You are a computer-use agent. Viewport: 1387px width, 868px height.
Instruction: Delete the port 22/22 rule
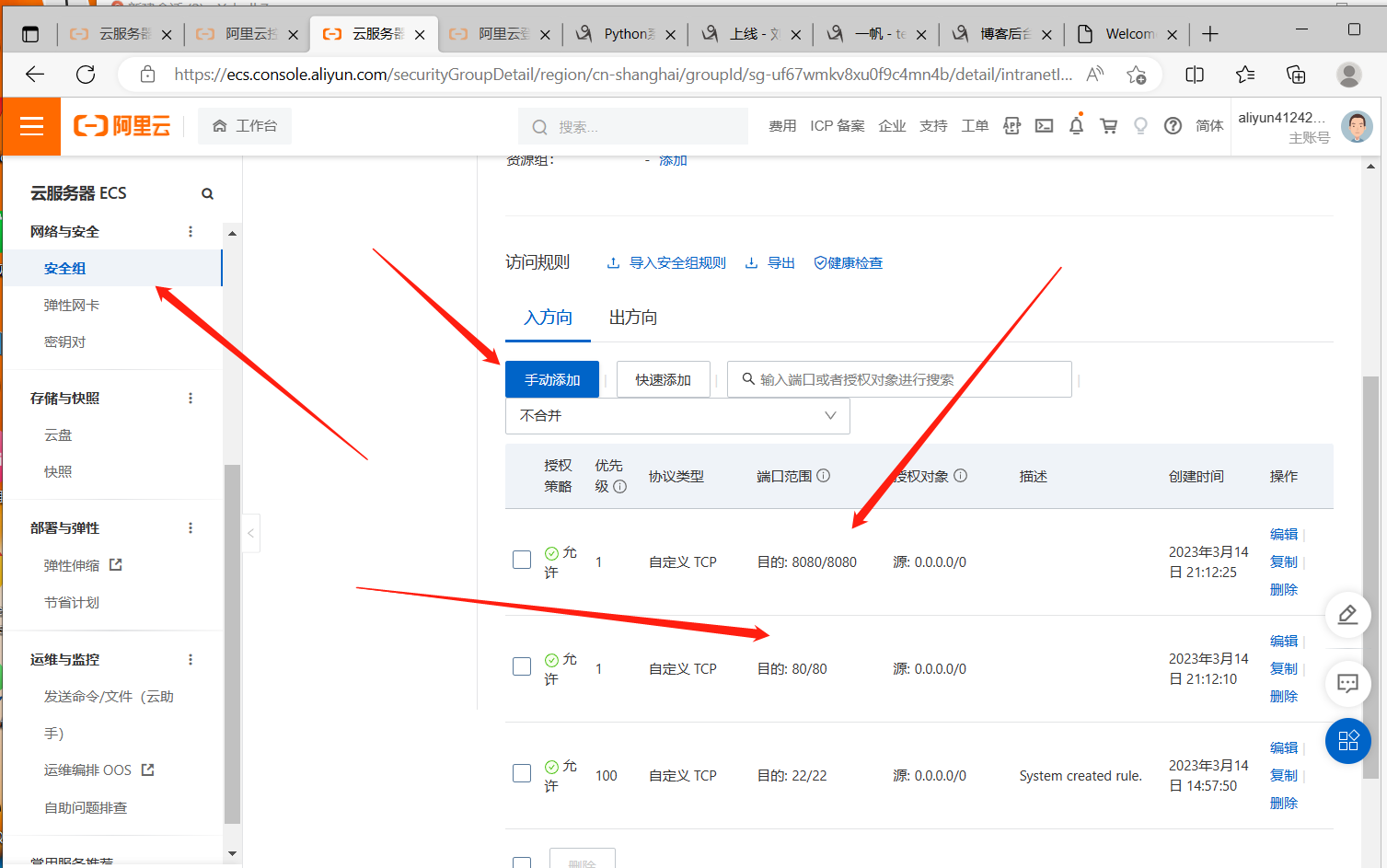pyautogui.click(x=1284, y=804)
